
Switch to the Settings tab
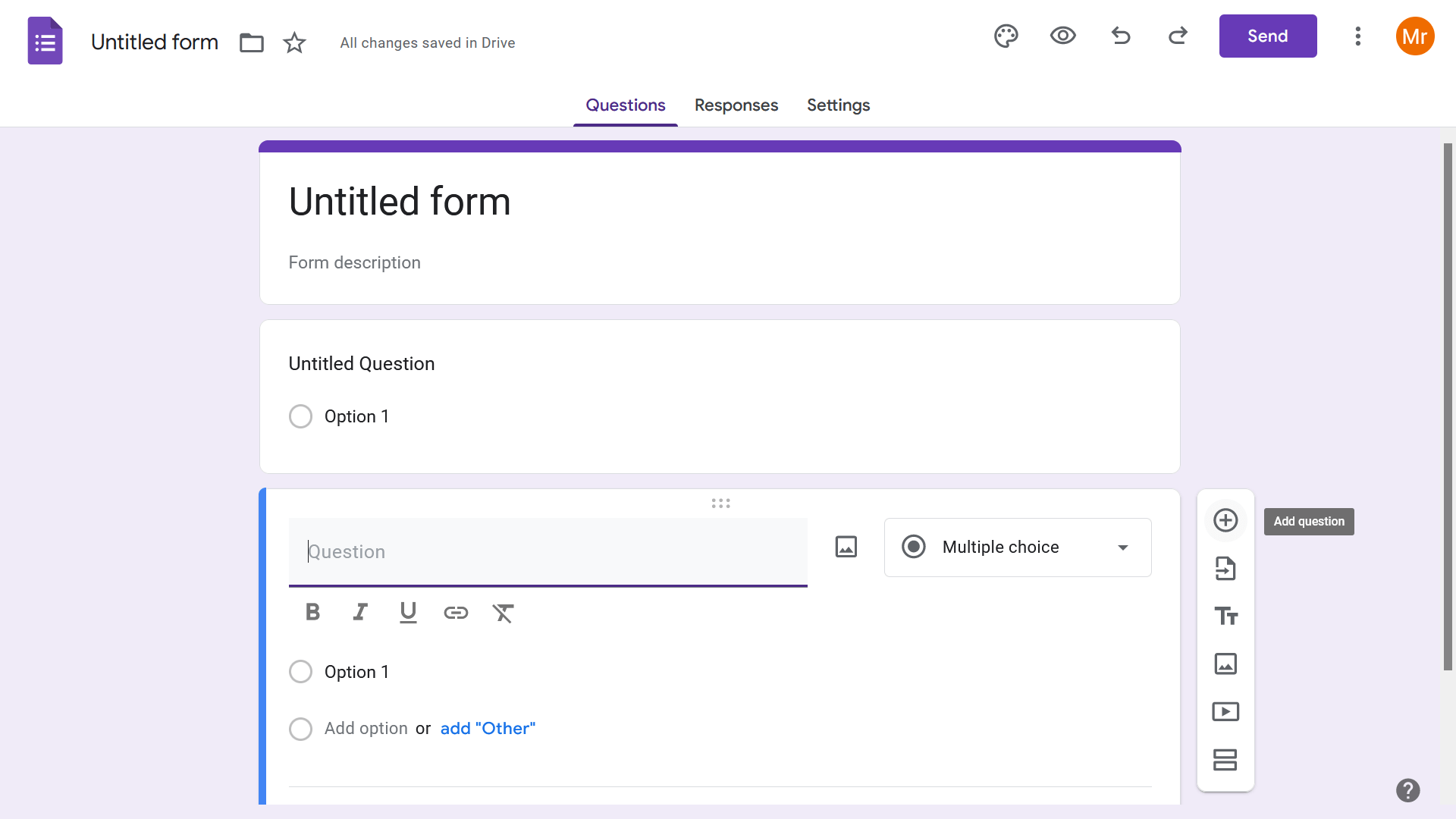[838, 105]
